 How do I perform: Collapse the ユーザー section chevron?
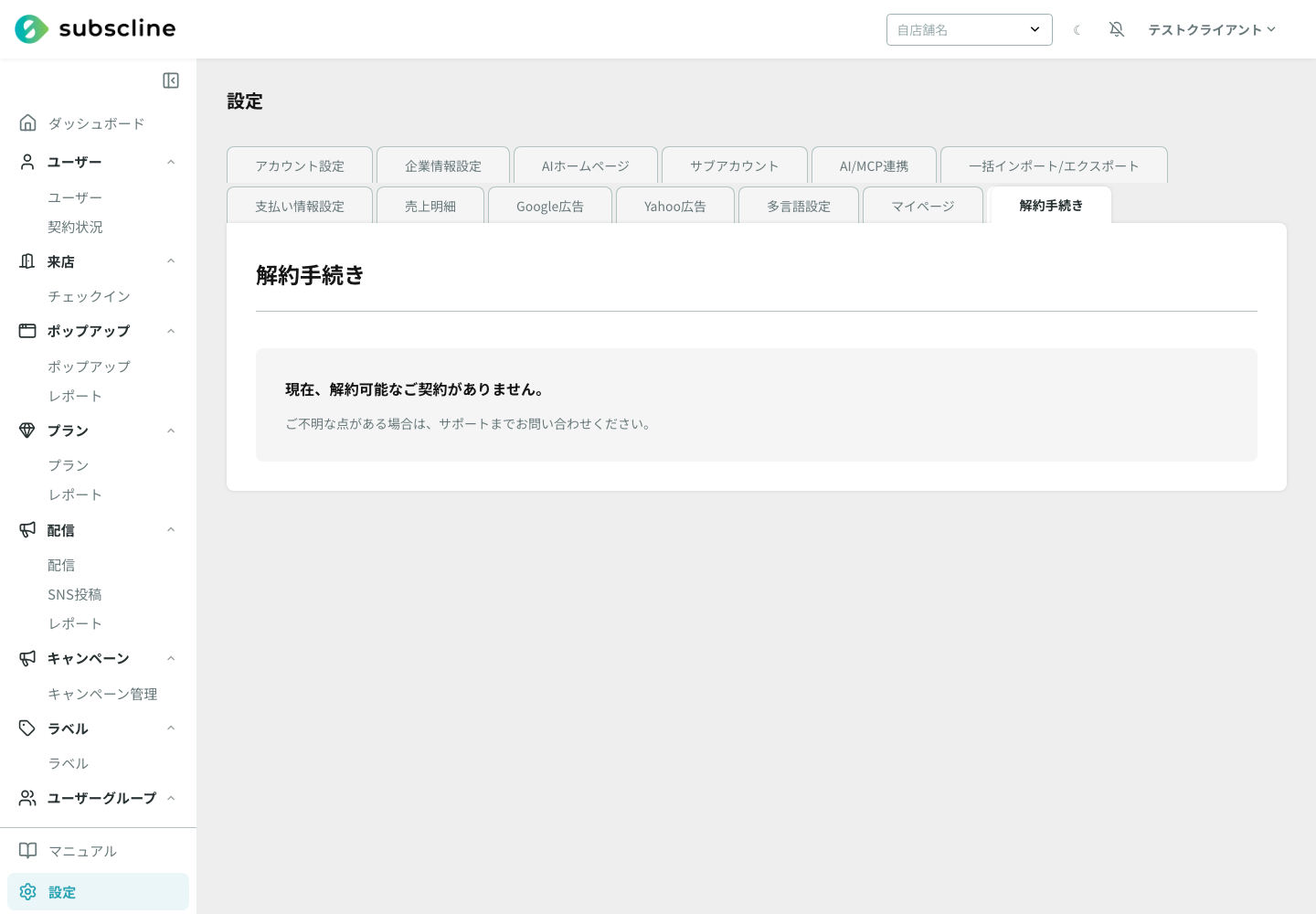(x=171, y=162)
